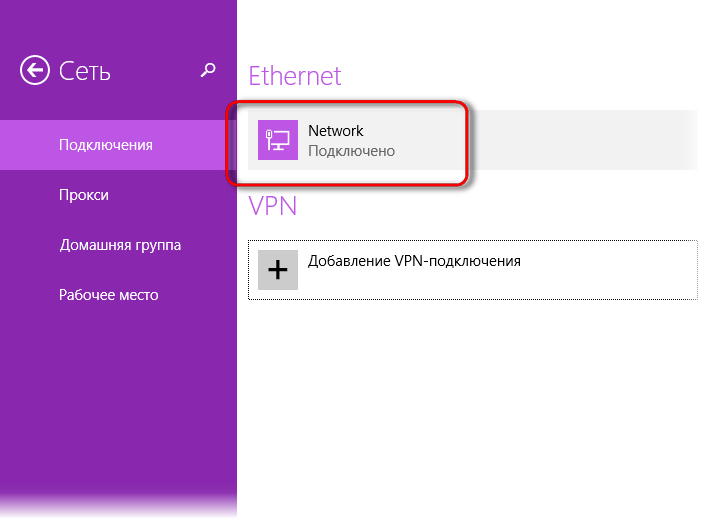Open search with the magnifier icon
This screenshot has width=708, height=519.
pyautogui.click(x=208, y=70)
